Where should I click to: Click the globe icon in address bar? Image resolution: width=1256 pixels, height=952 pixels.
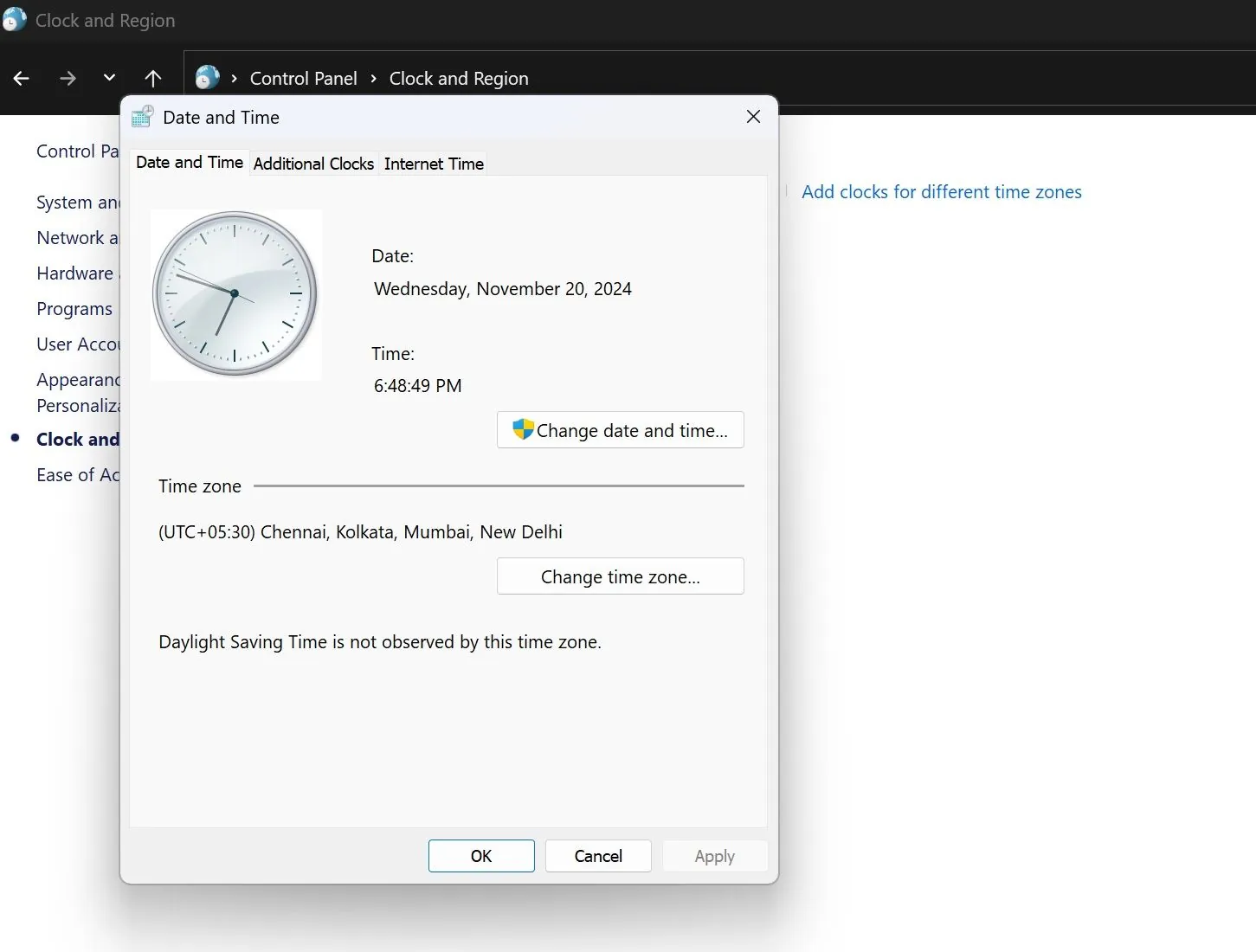207,78
